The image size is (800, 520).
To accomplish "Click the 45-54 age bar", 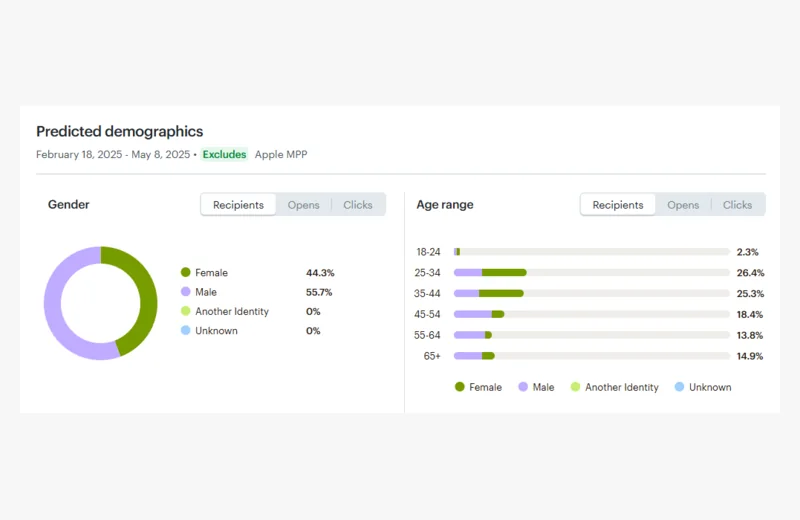I will tap(592, 314).
